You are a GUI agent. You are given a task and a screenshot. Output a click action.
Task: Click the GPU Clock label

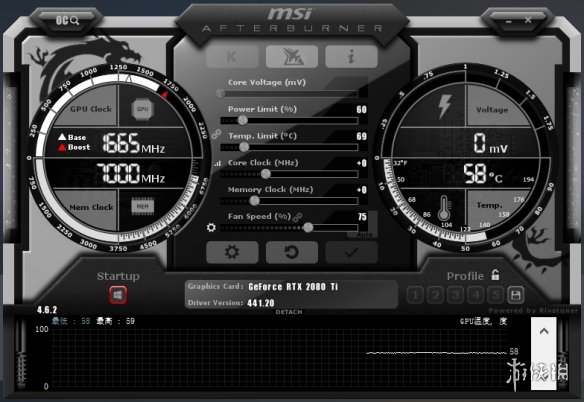pos(91,109)
